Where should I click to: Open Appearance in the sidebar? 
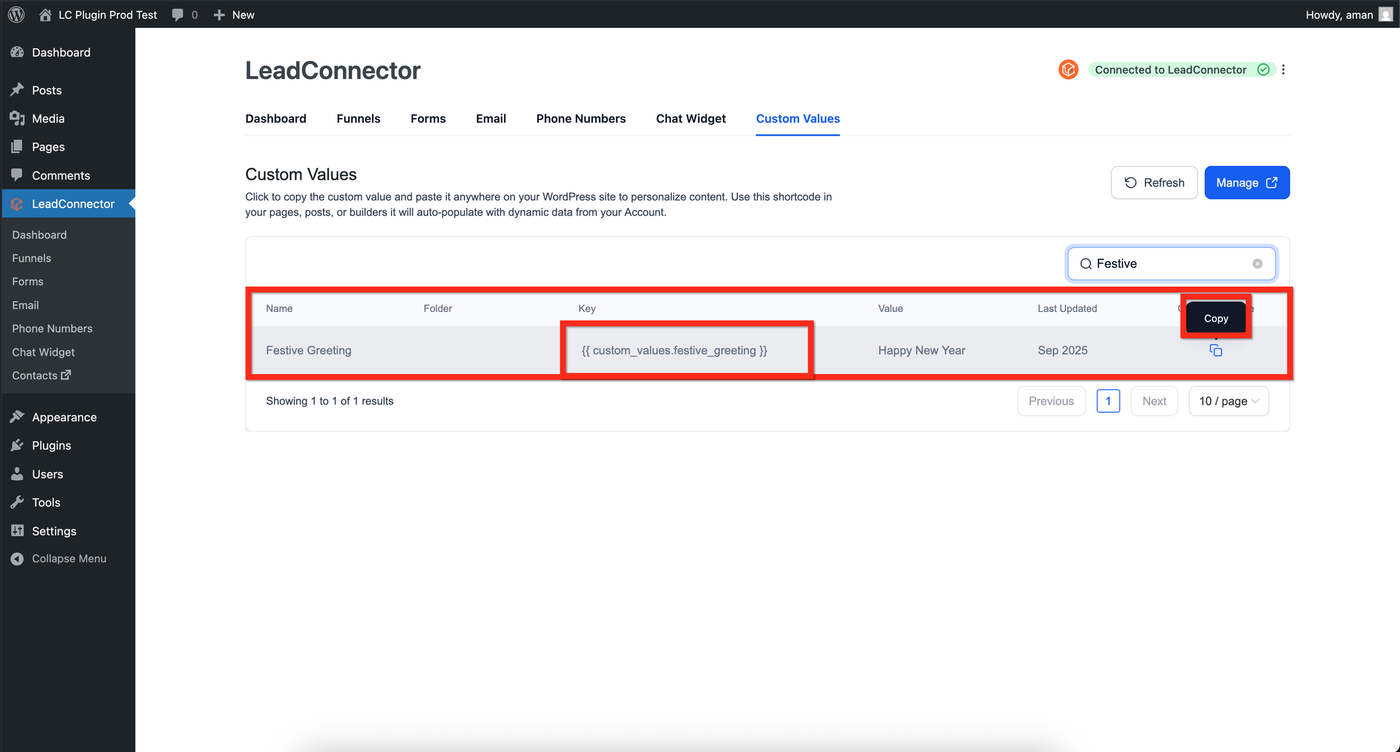pyautogui.click(x=64, y=417)
